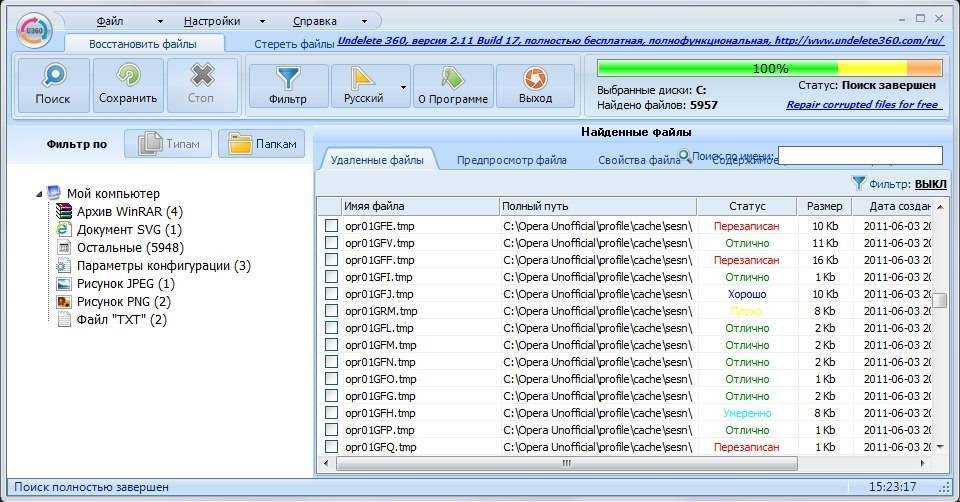Screen dimensions: 960x502
Task: Click the Хорошо status of opr01GFJ.tmp
Action: tap(747, 294)
